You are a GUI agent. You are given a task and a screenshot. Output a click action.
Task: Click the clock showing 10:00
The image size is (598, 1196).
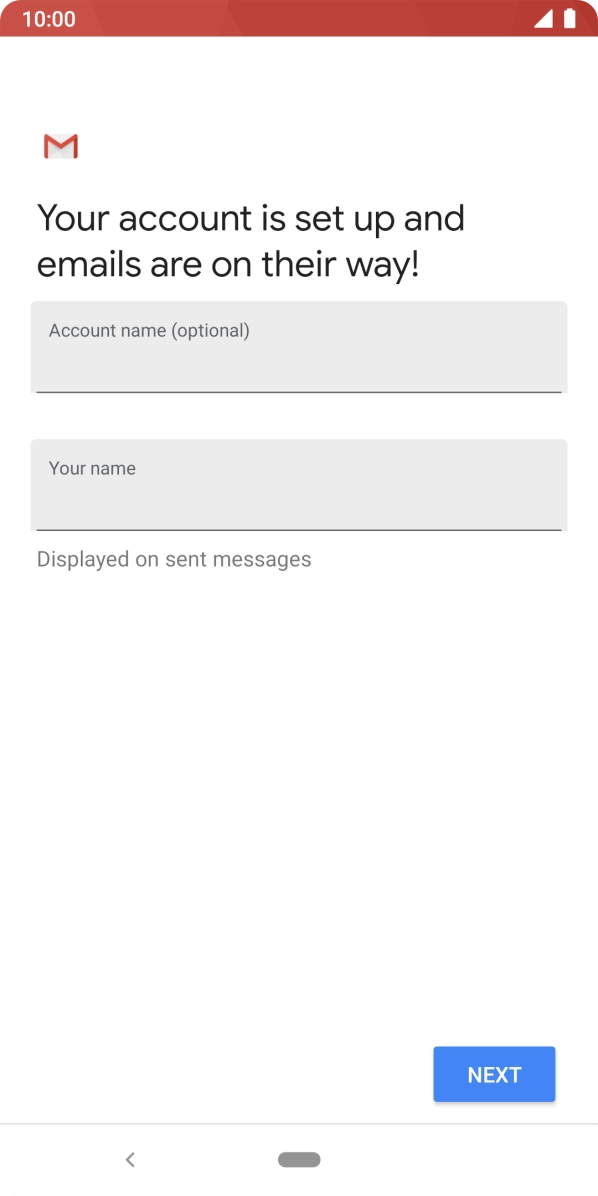[48, 19]
